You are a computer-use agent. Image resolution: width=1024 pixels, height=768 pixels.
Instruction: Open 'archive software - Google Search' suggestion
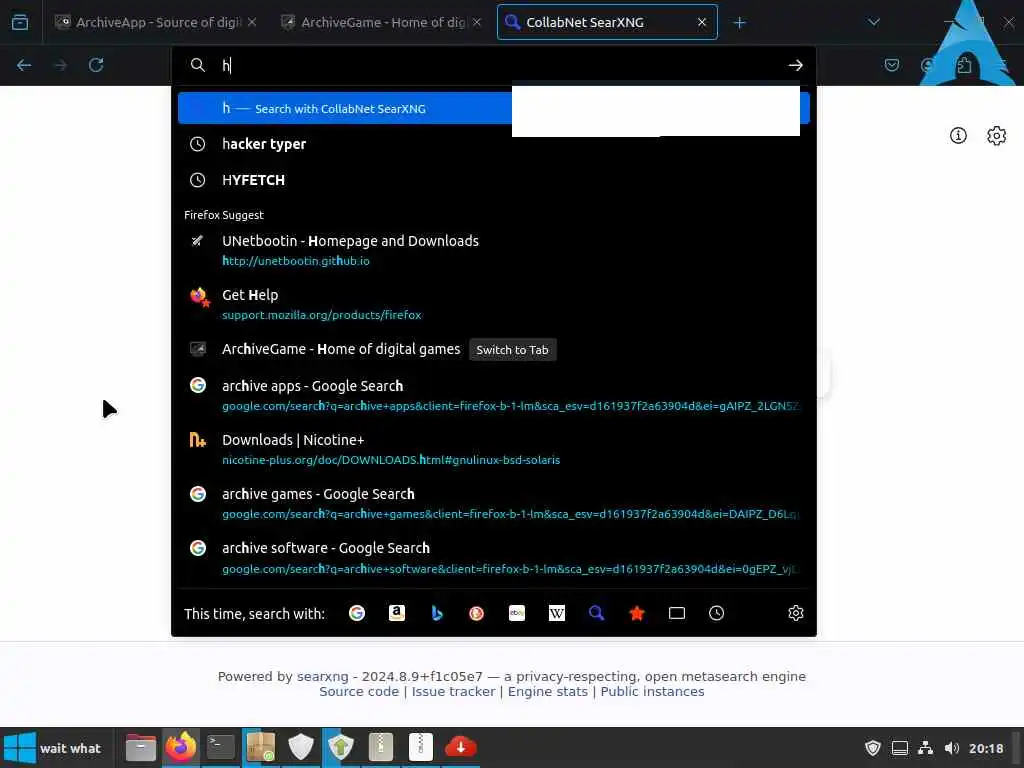(x=493, y=558)
